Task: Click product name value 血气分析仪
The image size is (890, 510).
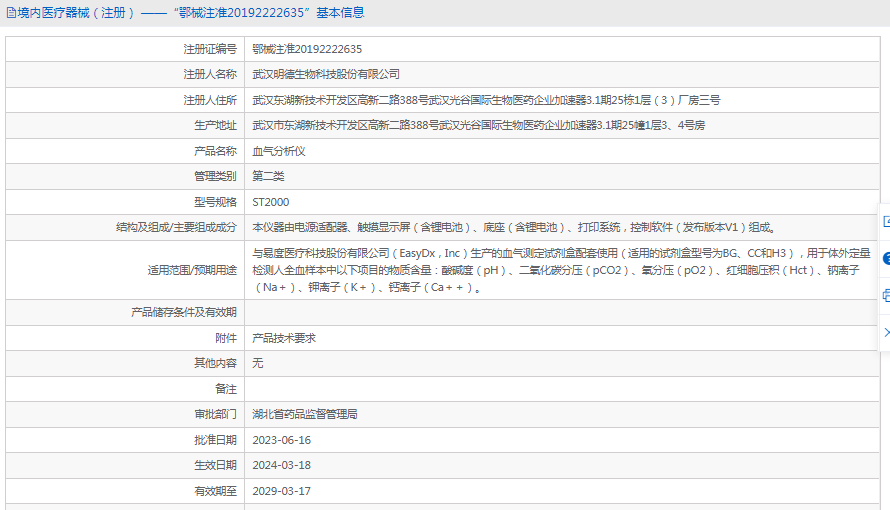Action: coord(278,151)
